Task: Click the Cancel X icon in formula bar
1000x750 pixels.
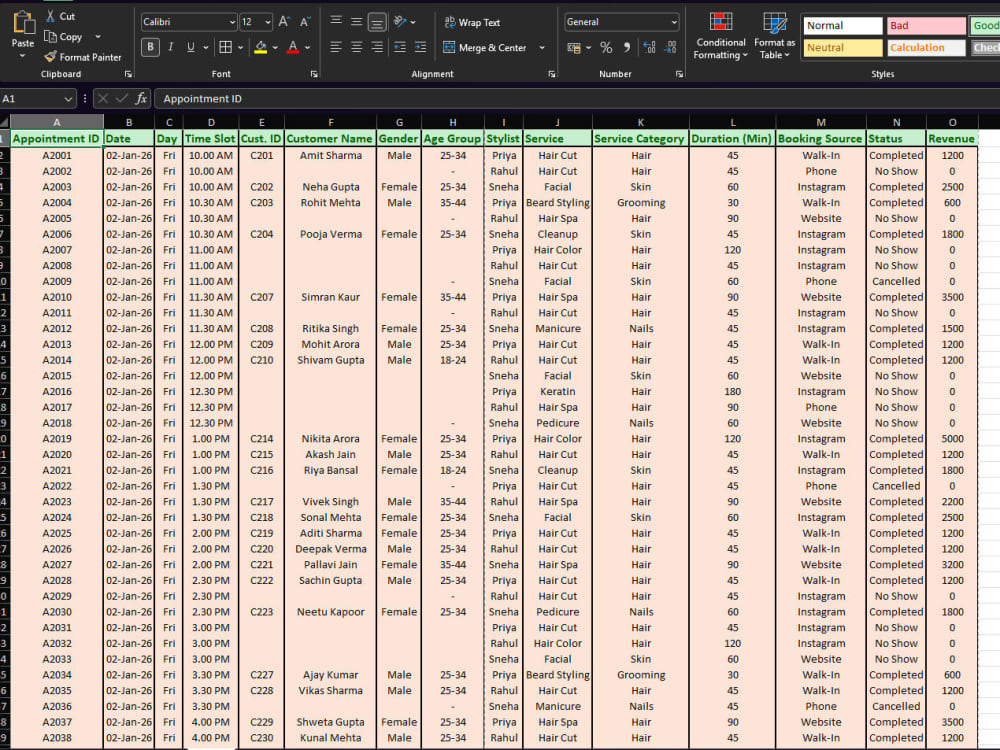Action: pyautogui.click(x=103, y=99)
